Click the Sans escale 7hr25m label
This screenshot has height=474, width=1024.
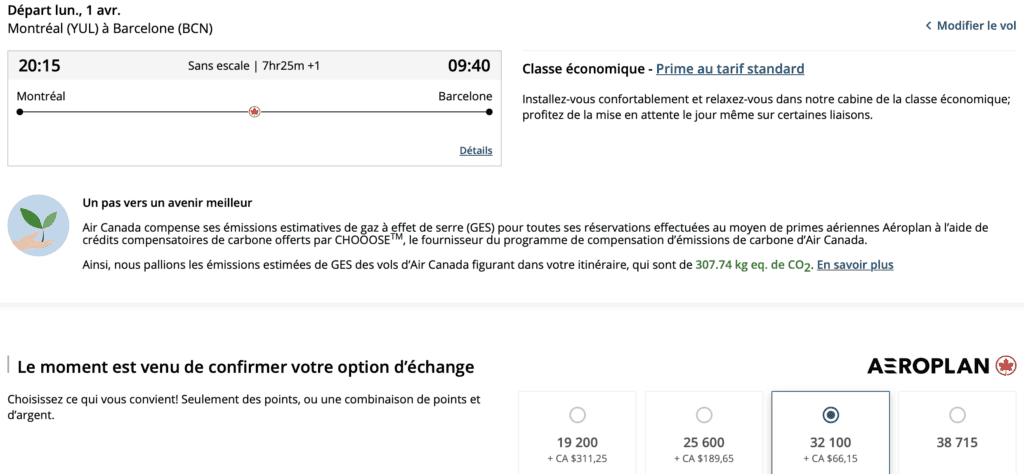[254, 66]
